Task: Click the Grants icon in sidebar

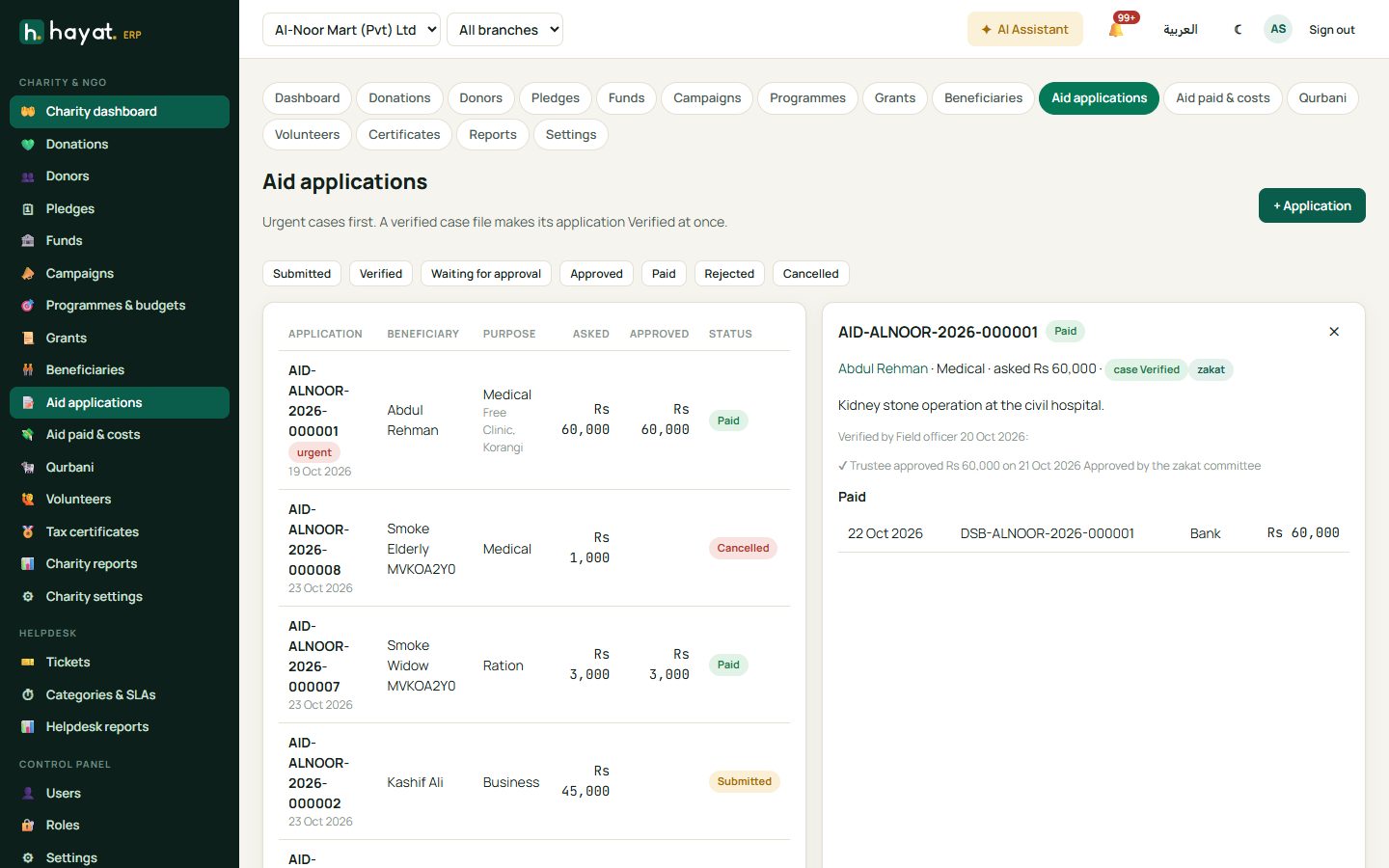Action: 28,338
